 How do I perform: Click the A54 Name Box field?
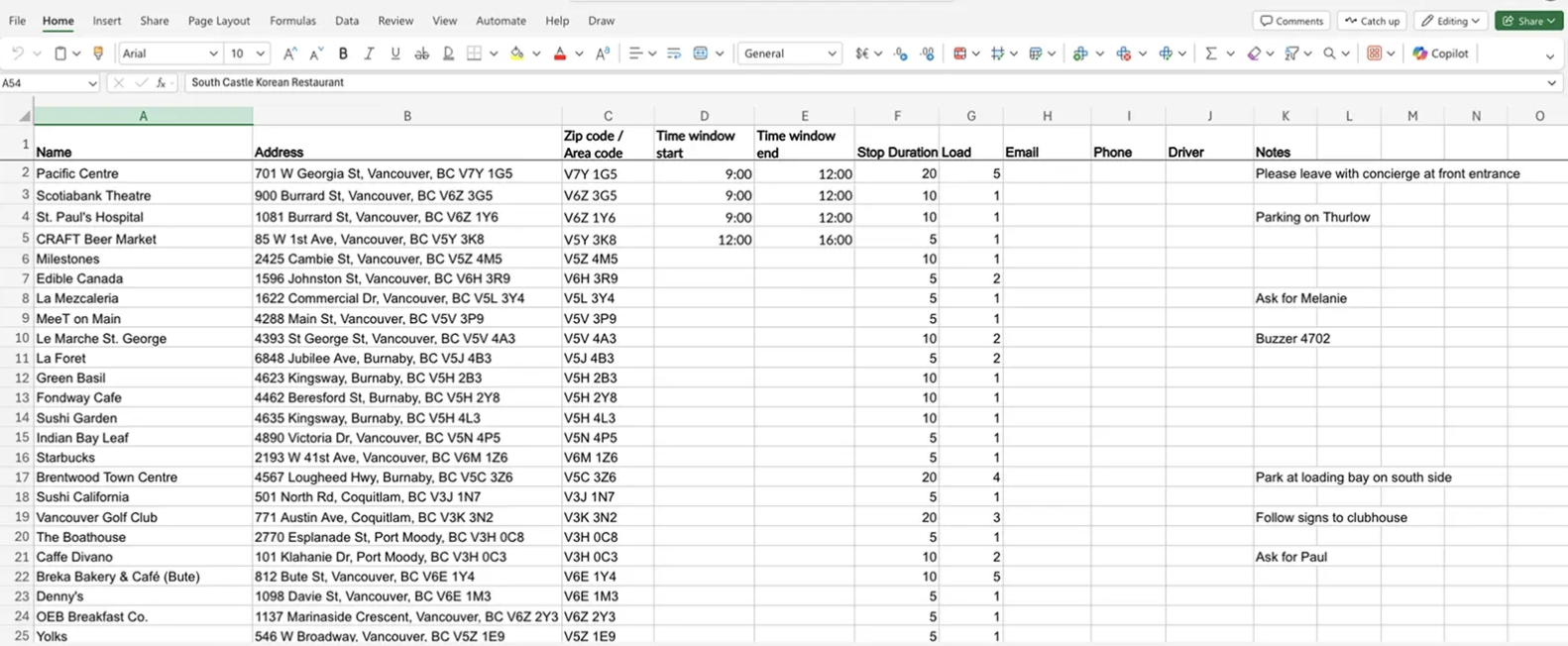coord(44,83)
